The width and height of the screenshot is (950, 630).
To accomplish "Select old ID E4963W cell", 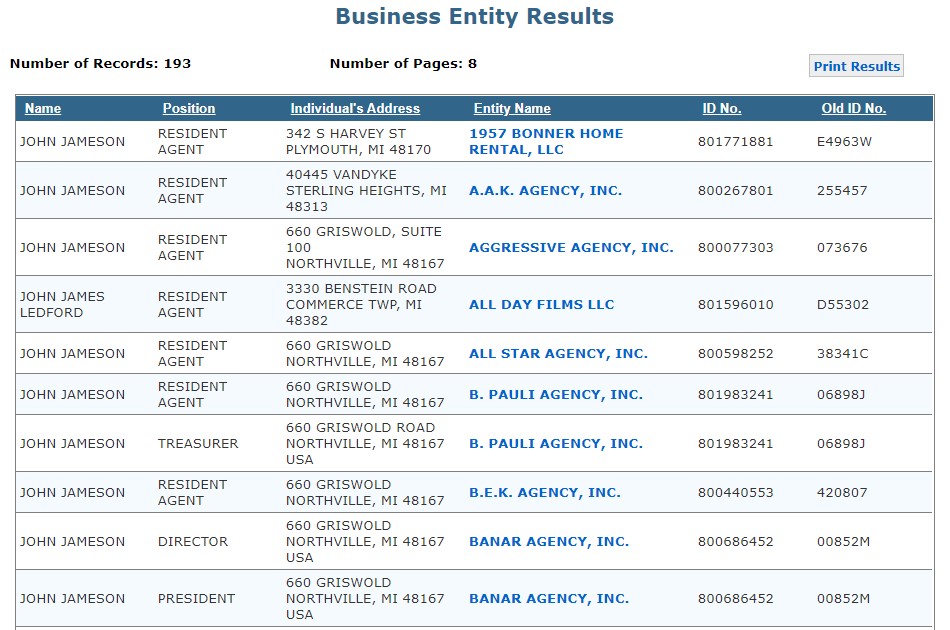I will click(844, 142).
